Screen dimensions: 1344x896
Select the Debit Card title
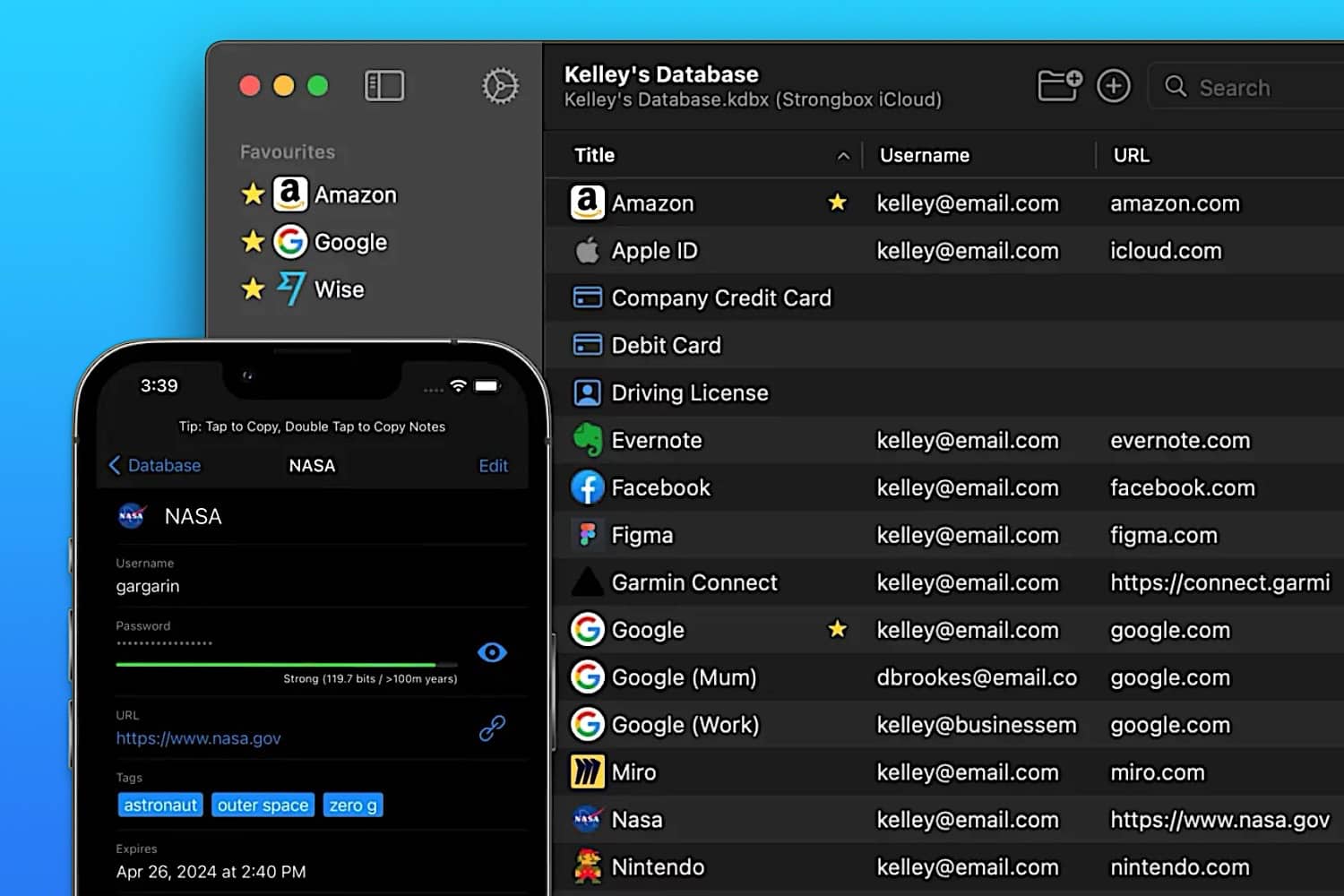666,345
